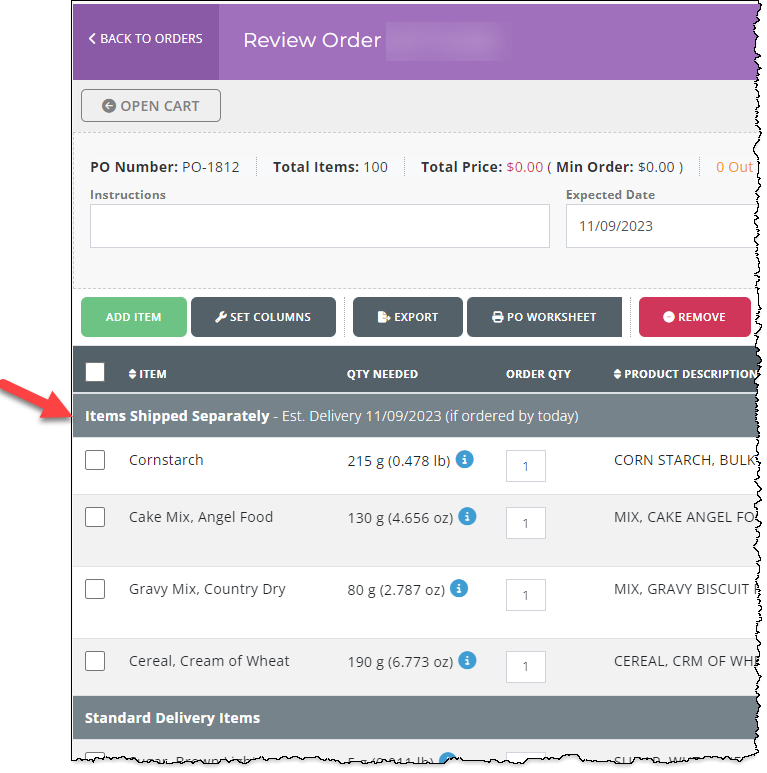Click the 'MIX, CAKE ANGEL FO' product description
Image resolution: width=767 pixels, height=773 pixels.
pyautogui.click(x=684, y=517)
